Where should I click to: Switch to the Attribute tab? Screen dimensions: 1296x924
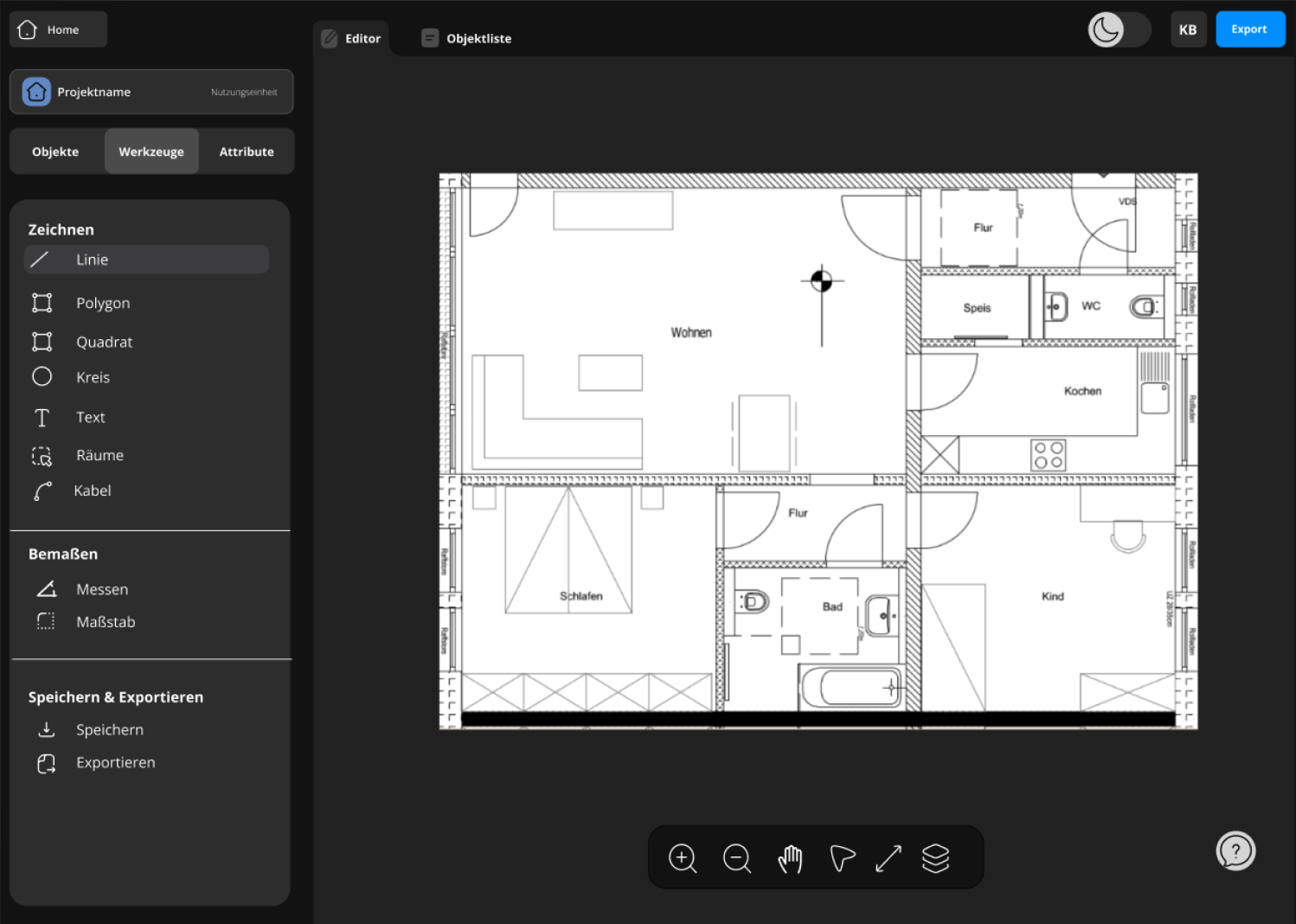247,151
